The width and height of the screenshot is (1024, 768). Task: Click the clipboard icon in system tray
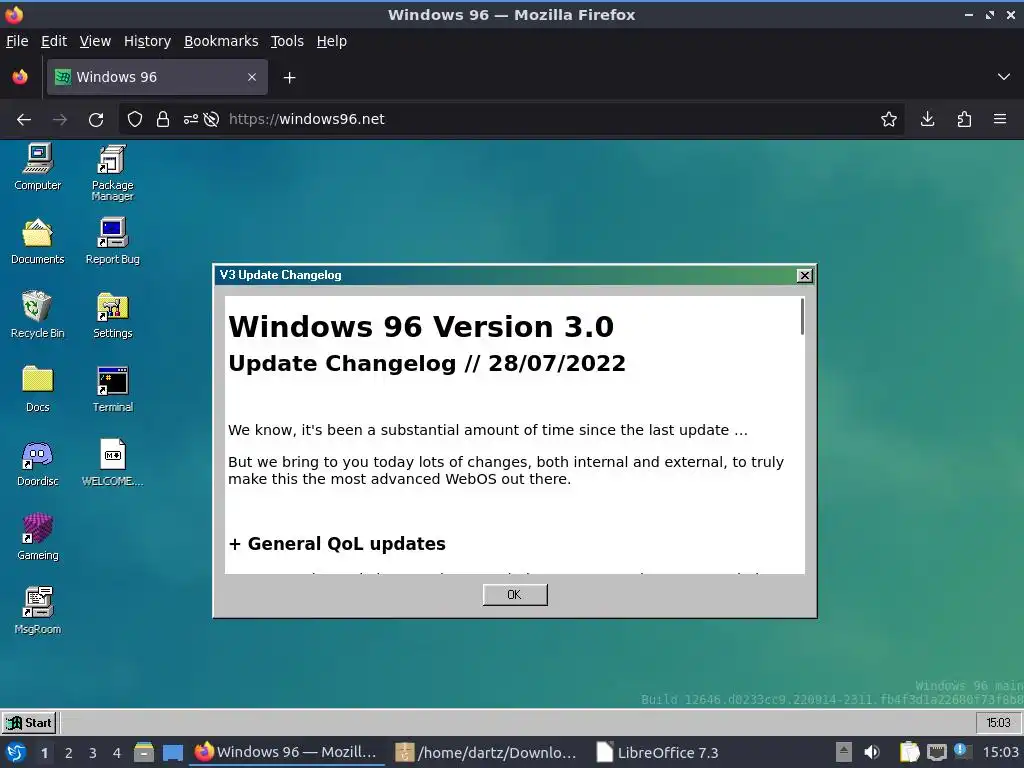(909, 752)
